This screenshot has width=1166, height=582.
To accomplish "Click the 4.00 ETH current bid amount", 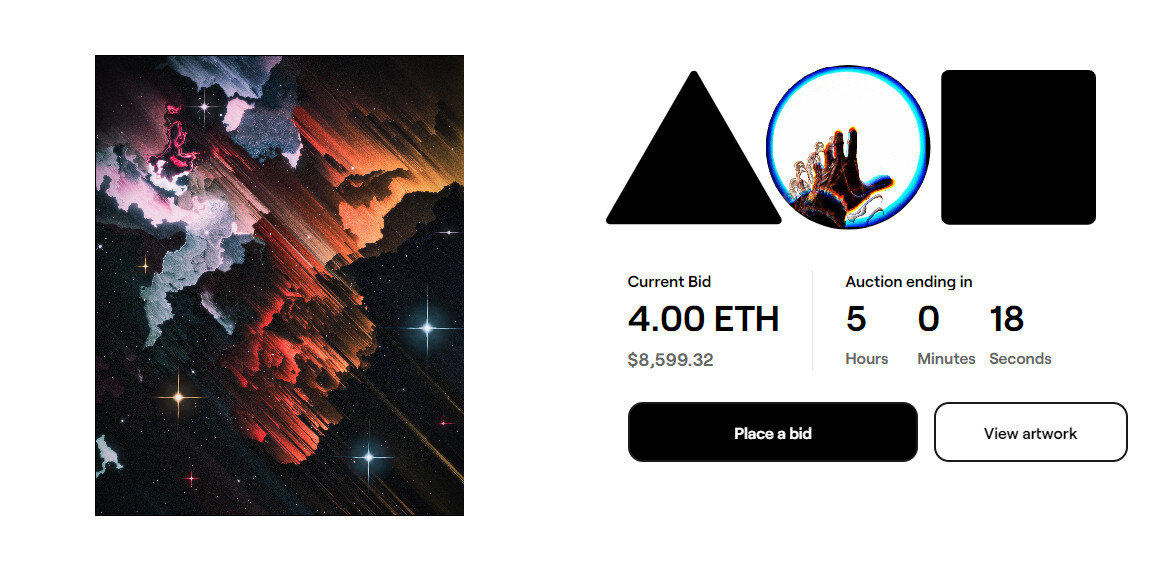I will 703,319.
